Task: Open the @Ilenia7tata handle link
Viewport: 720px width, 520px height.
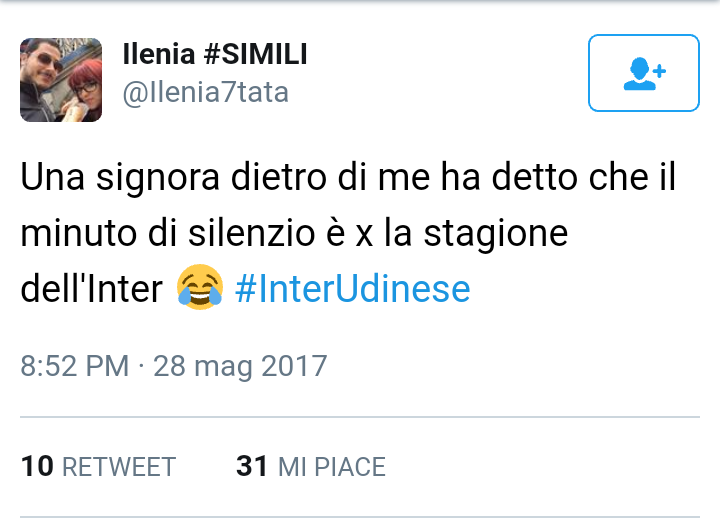Action: click(x=205, y=93)
